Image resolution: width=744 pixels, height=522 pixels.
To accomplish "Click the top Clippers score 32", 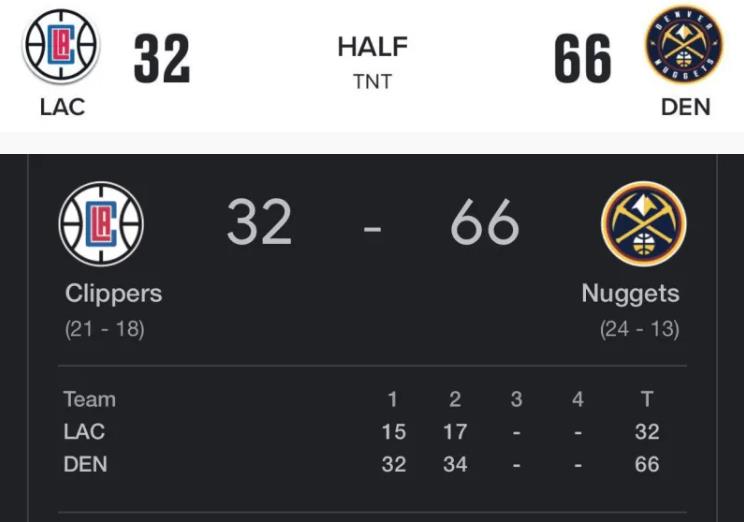I will (x=162, y=59).
